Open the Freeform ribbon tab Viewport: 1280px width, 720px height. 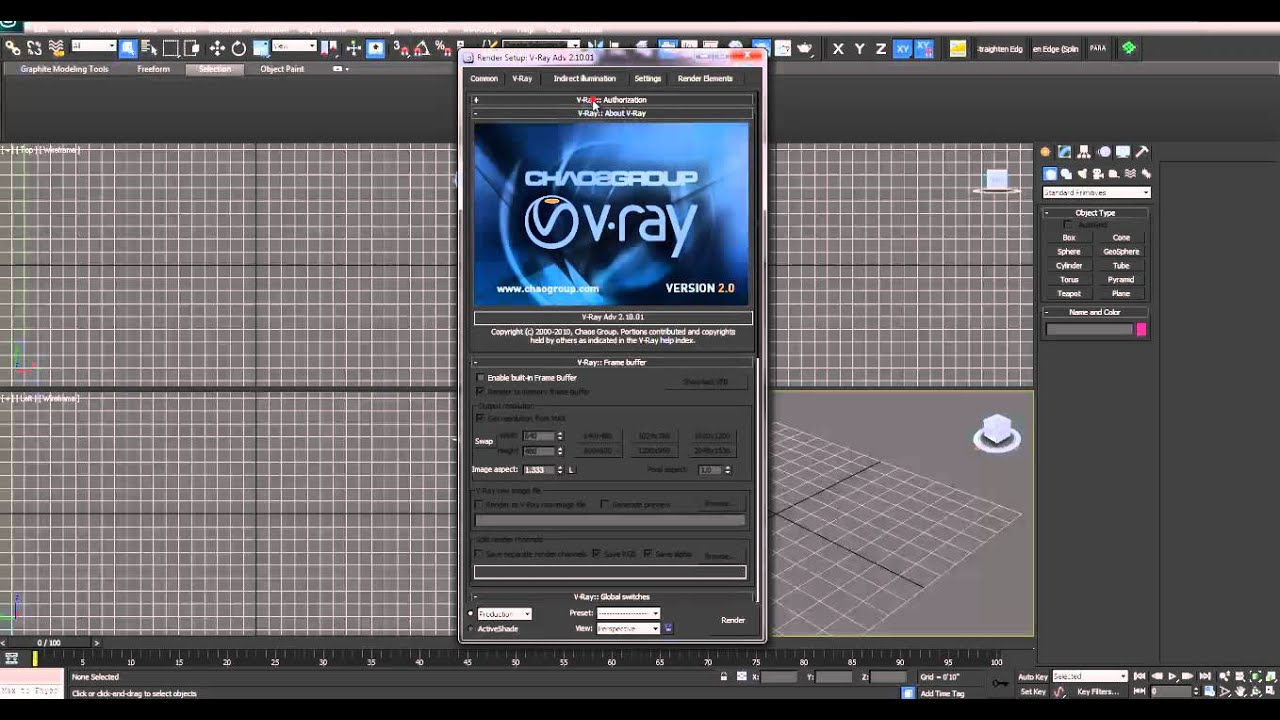pyautogui.click(x=153, y=69)
